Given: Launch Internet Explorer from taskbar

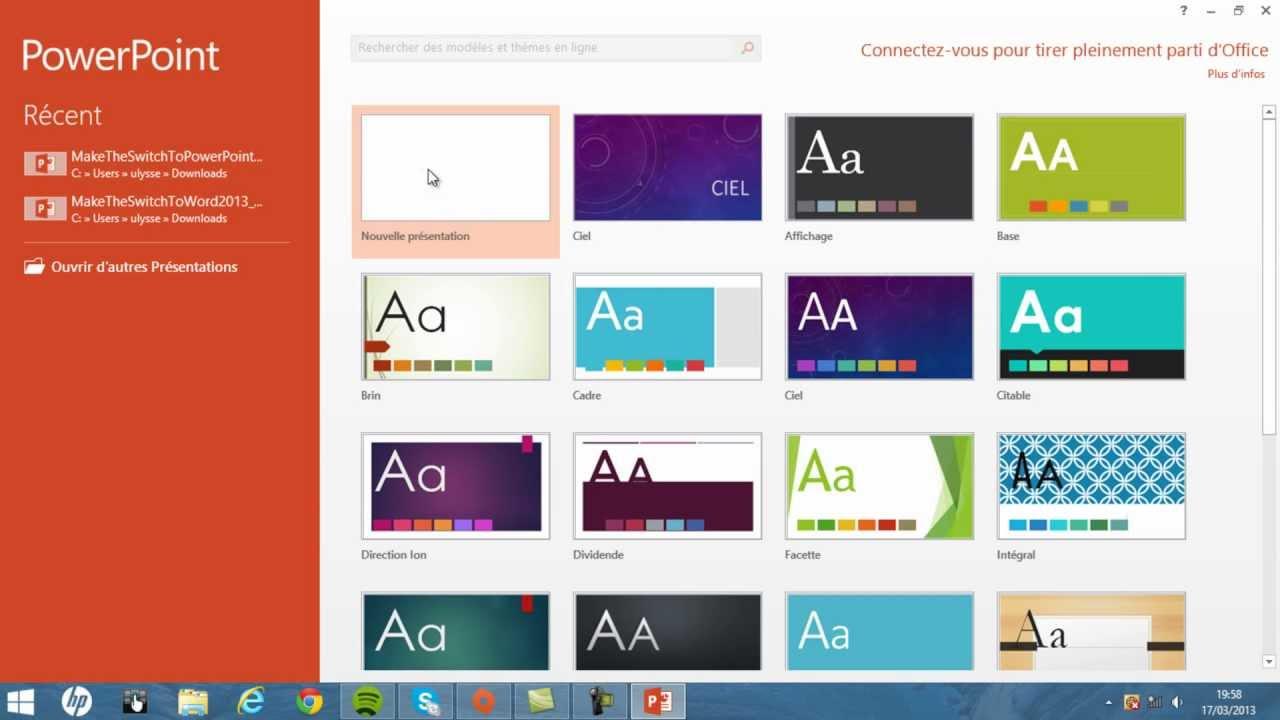Looking at the screenshot, I should tap(250, 701).
